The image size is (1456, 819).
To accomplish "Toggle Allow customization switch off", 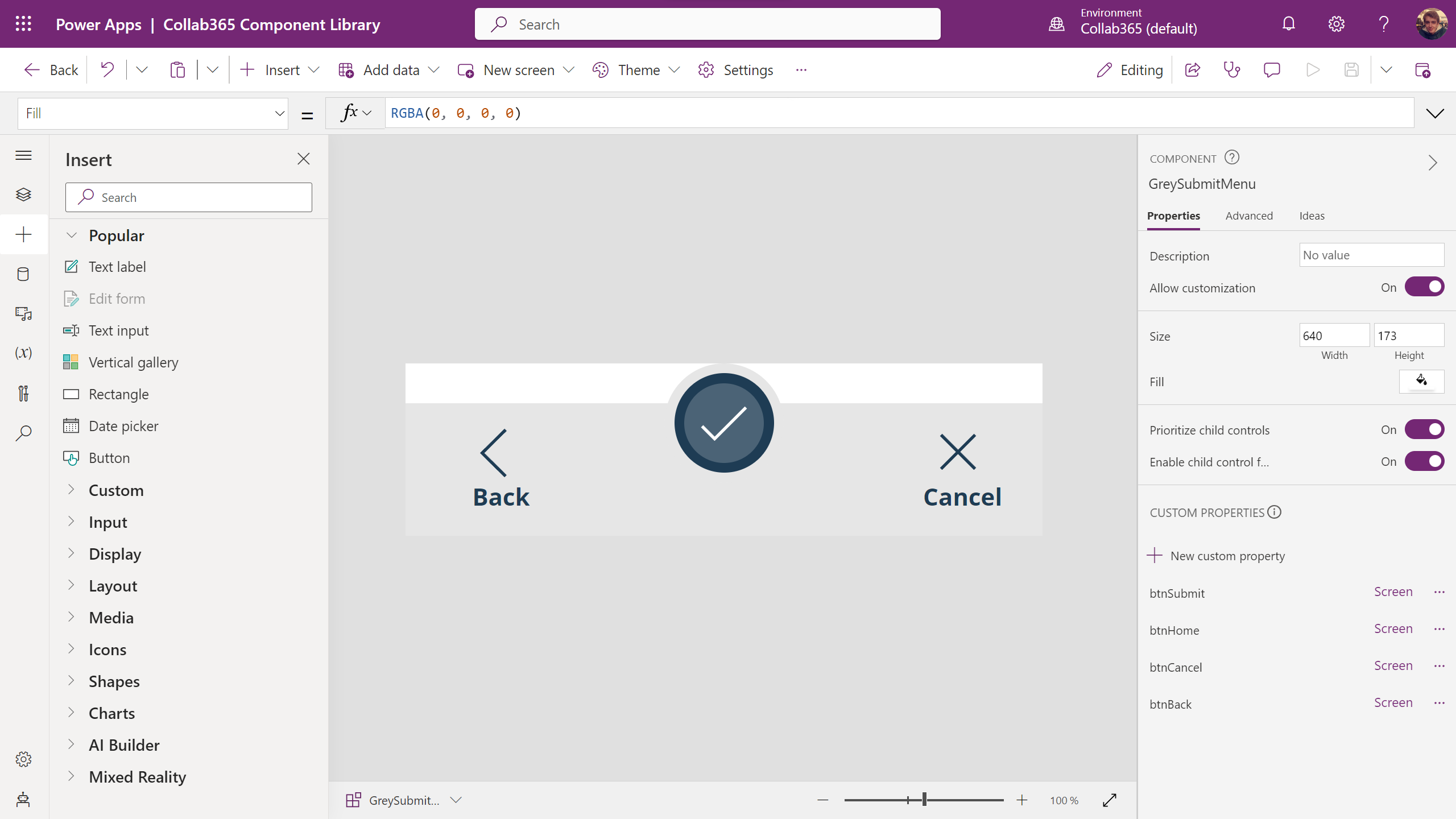I will pos(1424,287).
